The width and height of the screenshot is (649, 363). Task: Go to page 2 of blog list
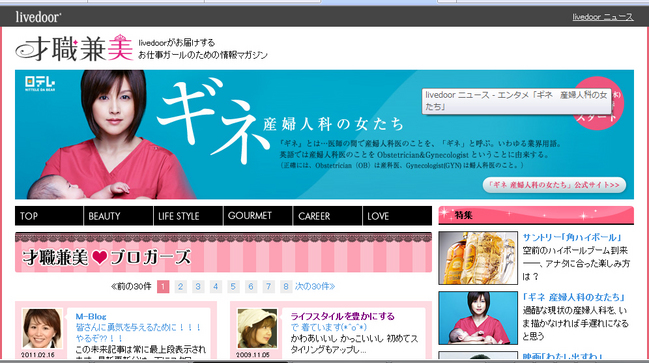180,286
